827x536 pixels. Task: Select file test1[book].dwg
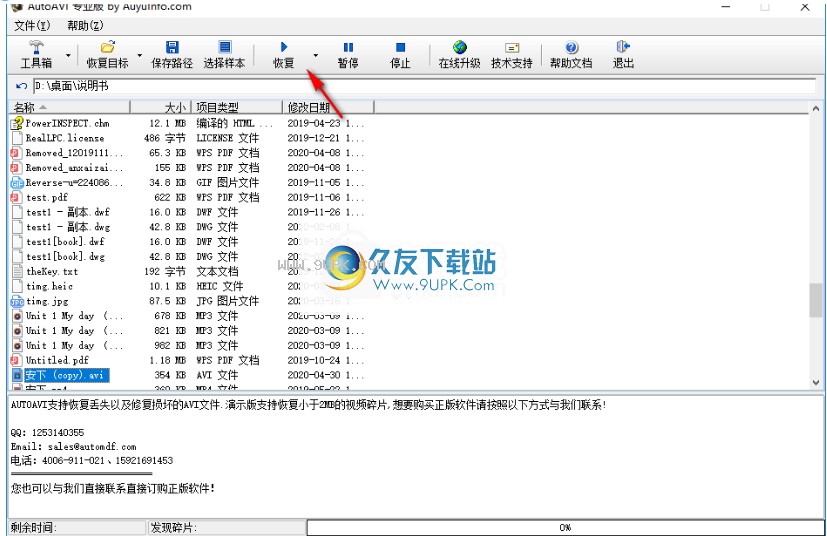click(65, 256)
